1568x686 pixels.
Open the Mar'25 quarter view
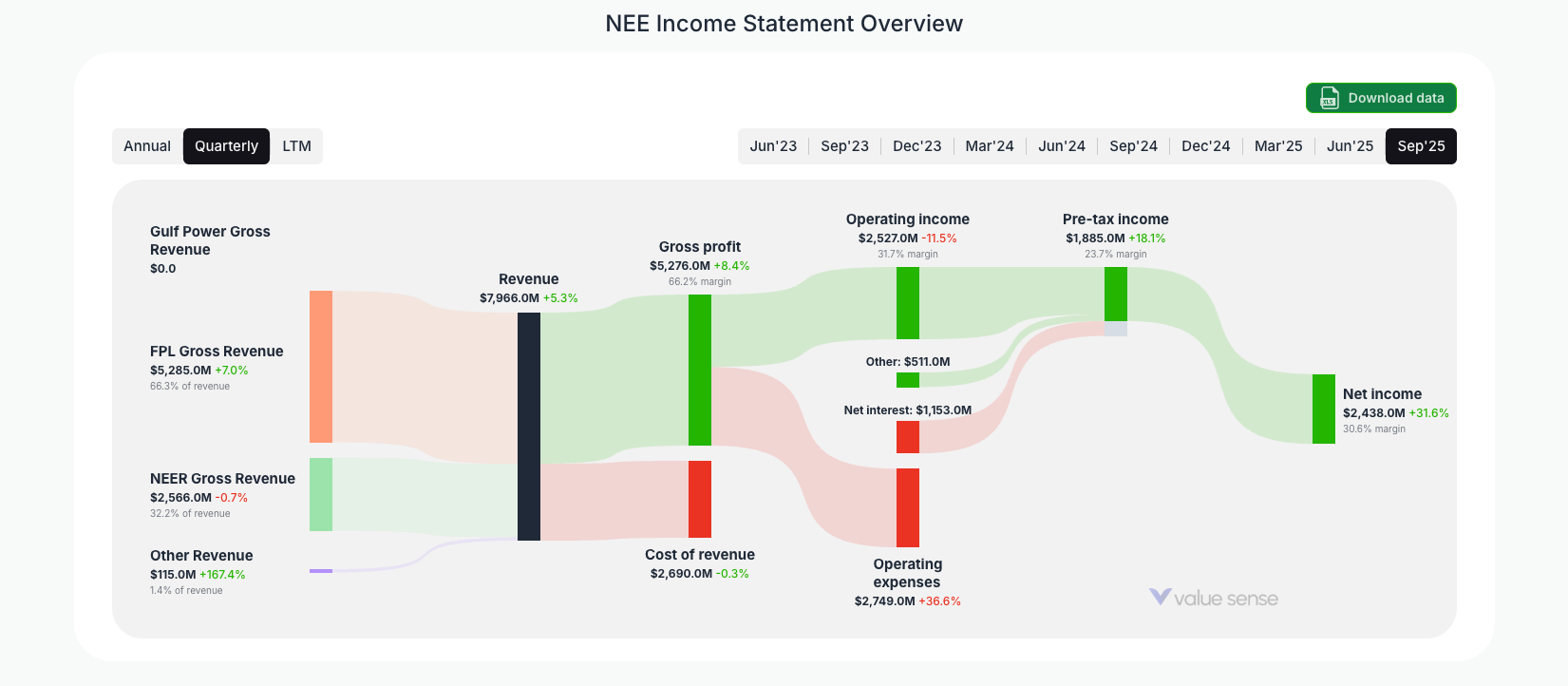(1277, 145)
